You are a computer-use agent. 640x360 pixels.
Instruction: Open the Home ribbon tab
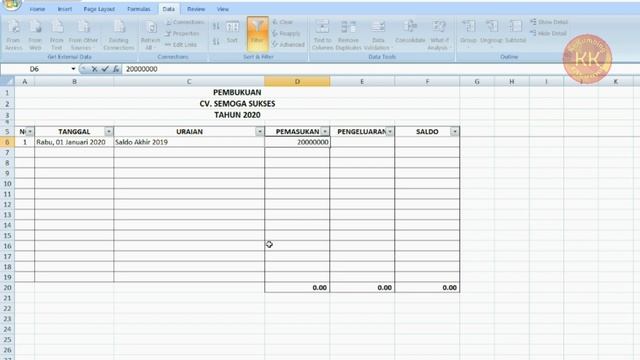click(37, 9)
